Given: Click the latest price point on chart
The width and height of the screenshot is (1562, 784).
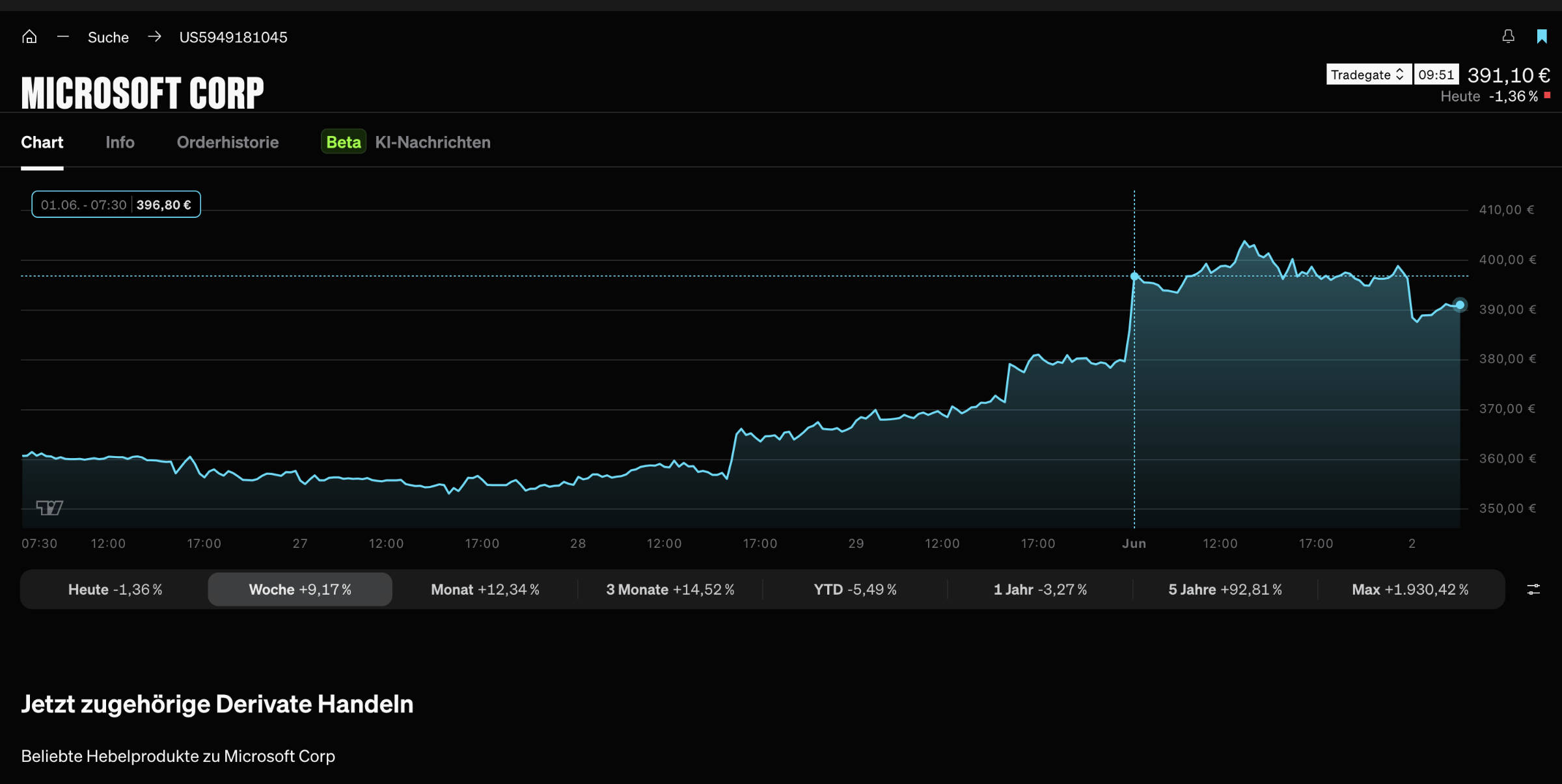Looking at the screenshot, I should click(x=1460, y=304).
